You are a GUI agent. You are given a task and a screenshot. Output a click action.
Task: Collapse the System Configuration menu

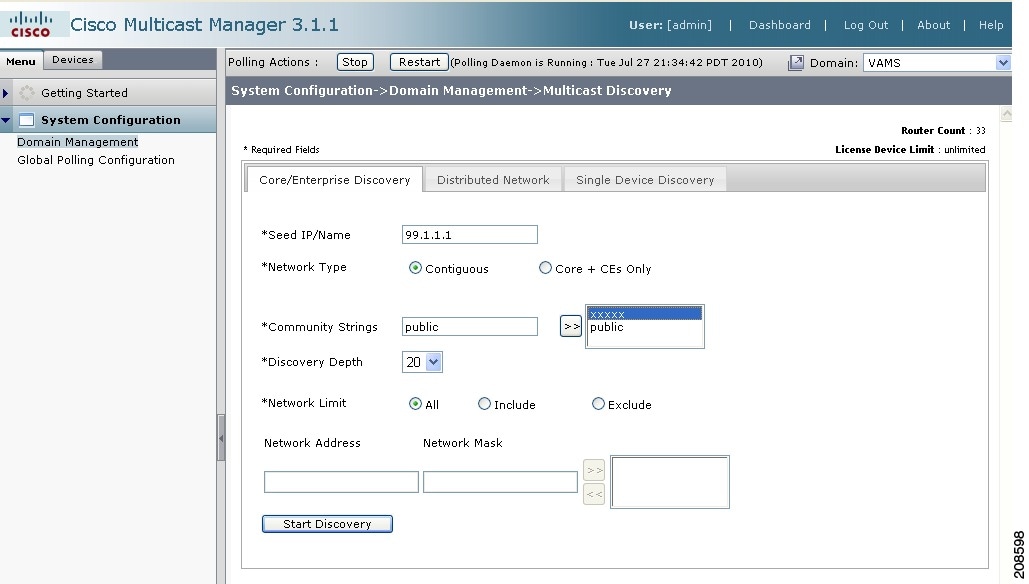(x=6, y=120)
